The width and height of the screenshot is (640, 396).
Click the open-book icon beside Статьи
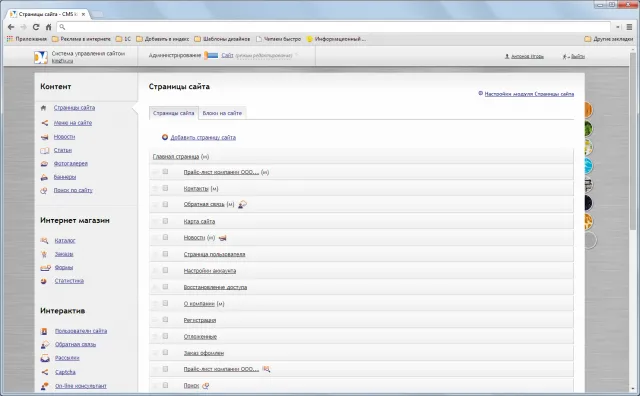coord(44,151)
